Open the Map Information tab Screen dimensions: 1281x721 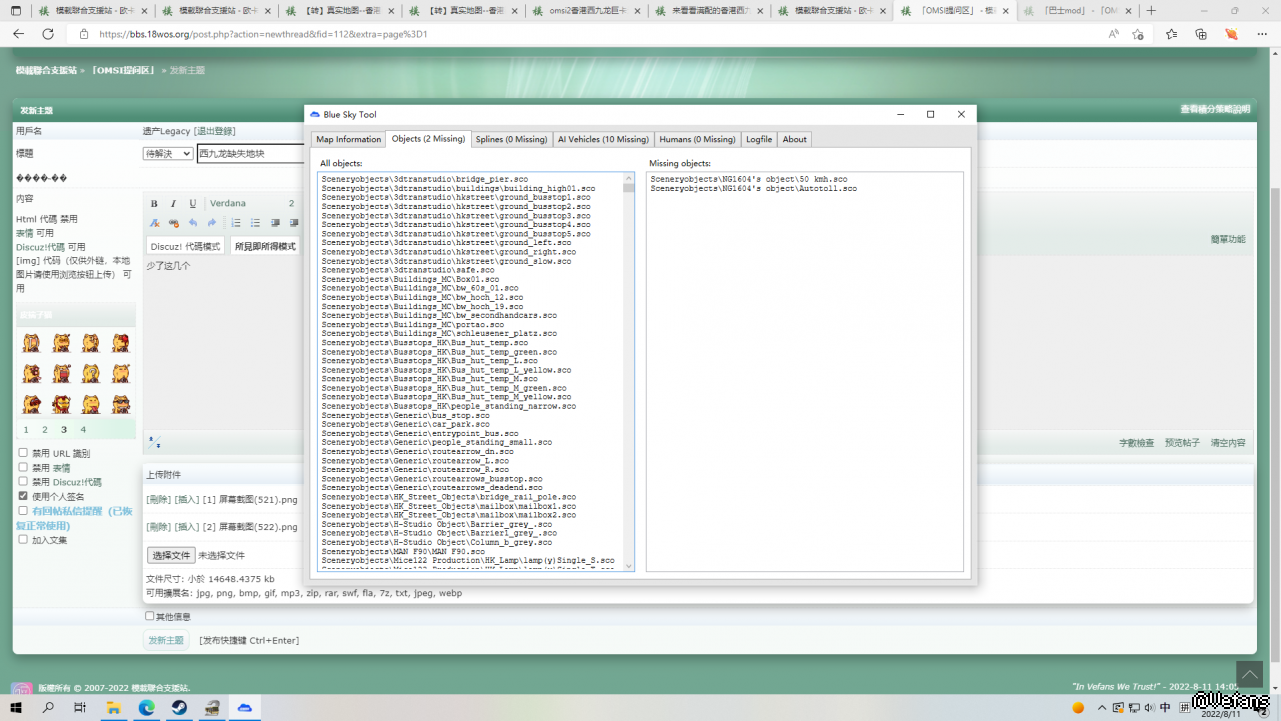[348, 139]
